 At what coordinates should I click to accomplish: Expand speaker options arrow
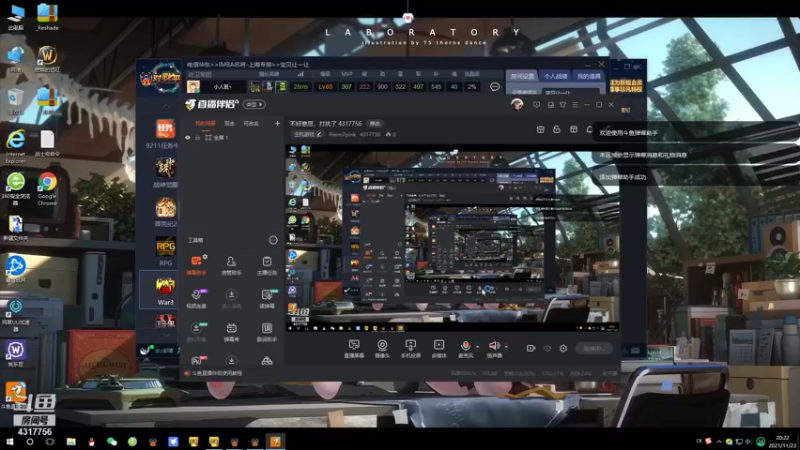(506, 347)
